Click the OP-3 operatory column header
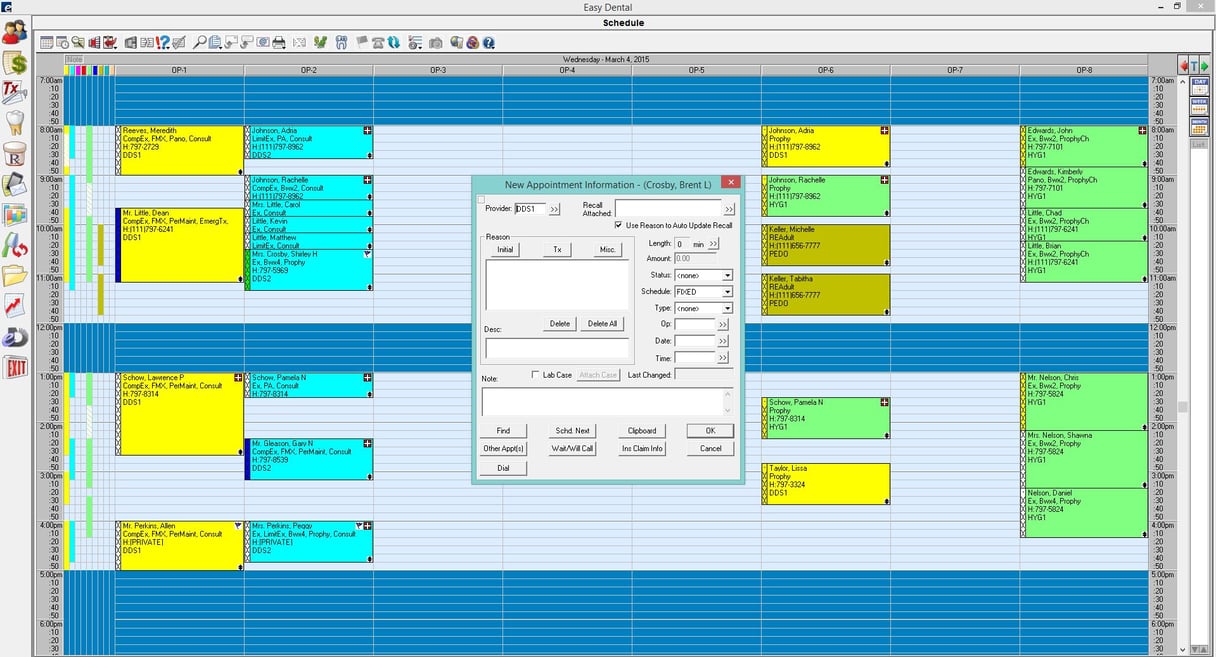Viewport: 1216px width, 657px height. coord(438,70)
